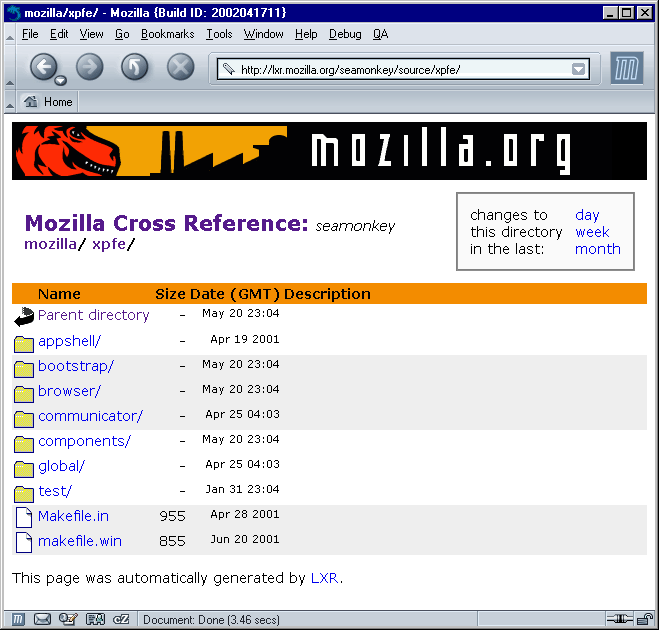
Task: Open the Bookmarks menu
Action: [x=167, y=34]
